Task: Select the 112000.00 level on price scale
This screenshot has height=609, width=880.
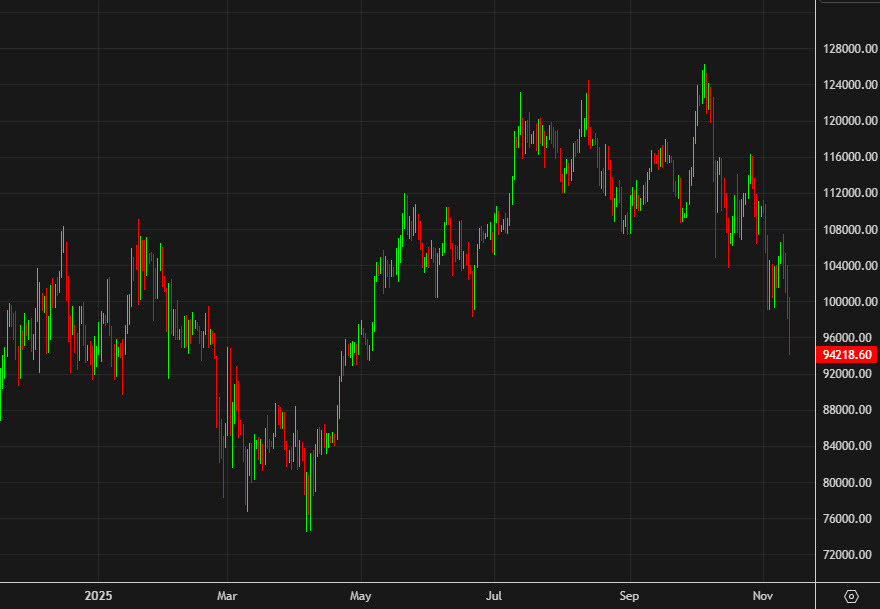Action: (x=846, y=193)
